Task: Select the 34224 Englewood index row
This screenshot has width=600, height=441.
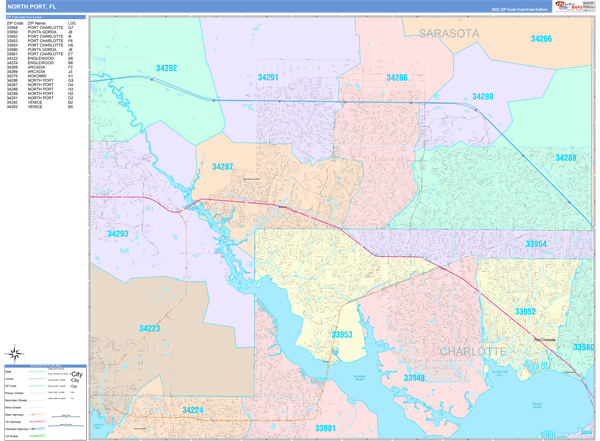Action: (41, 63)
